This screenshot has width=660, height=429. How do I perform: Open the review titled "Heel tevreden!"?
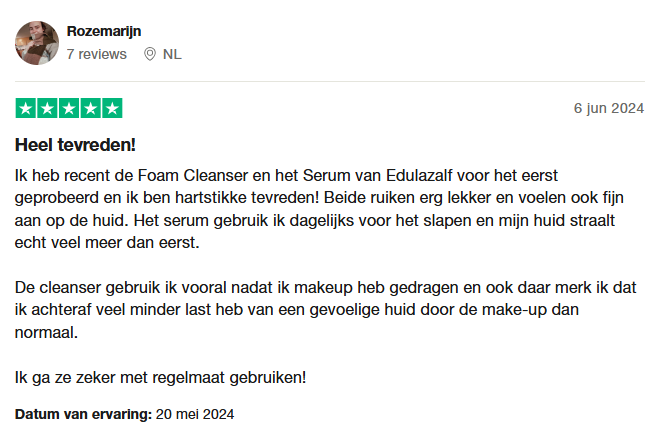click(75, 144)
